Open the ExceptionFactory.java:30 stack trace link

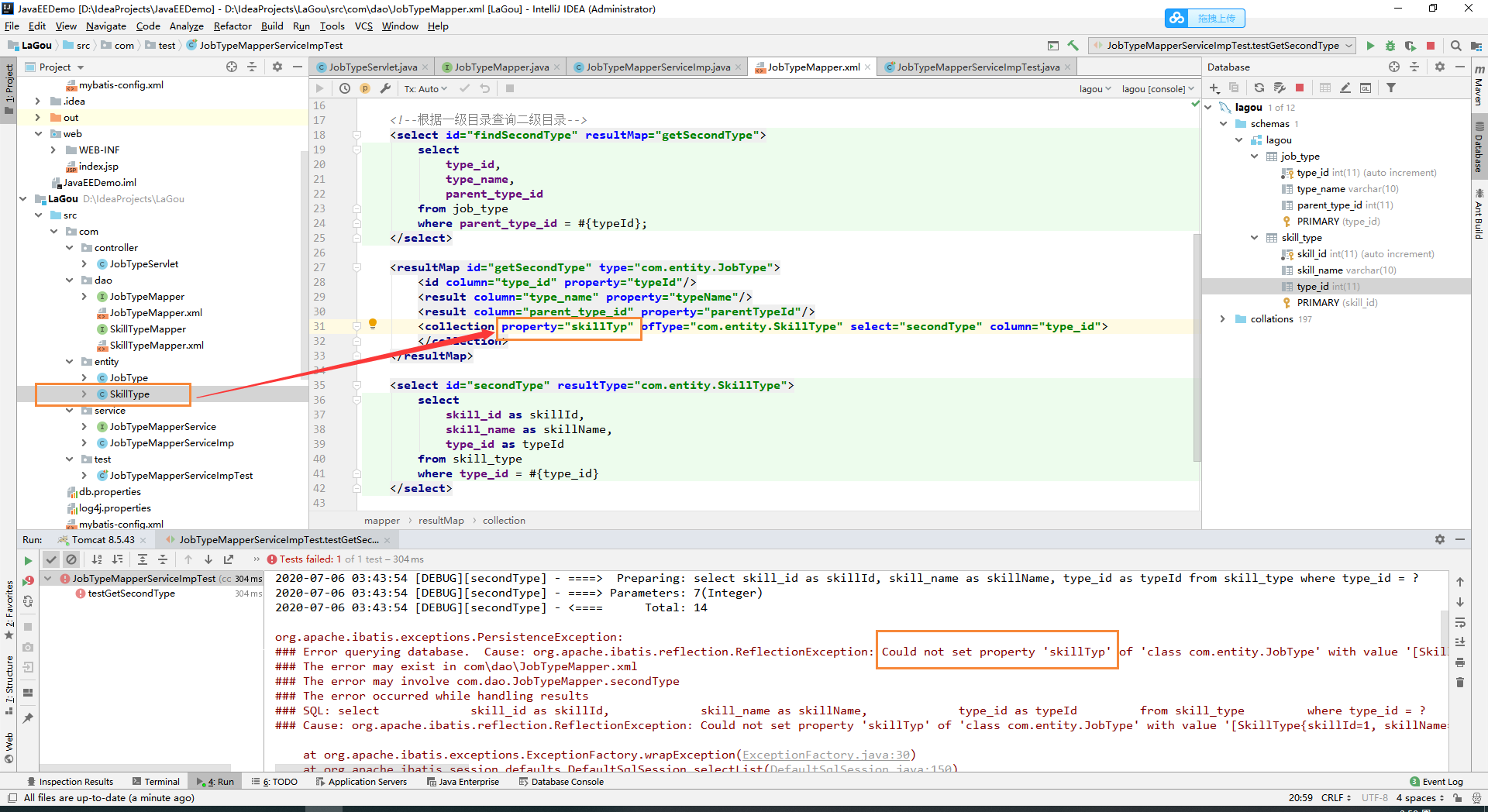(826, 754)
